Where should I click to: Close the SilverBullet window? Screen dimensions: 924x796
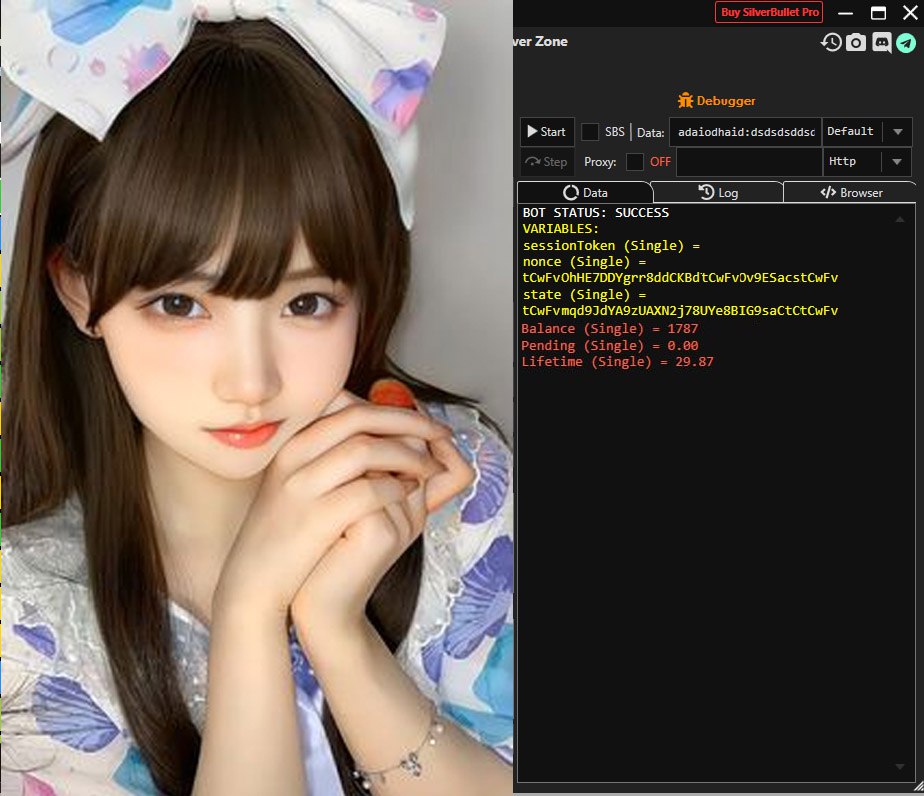tap(910, 12)
